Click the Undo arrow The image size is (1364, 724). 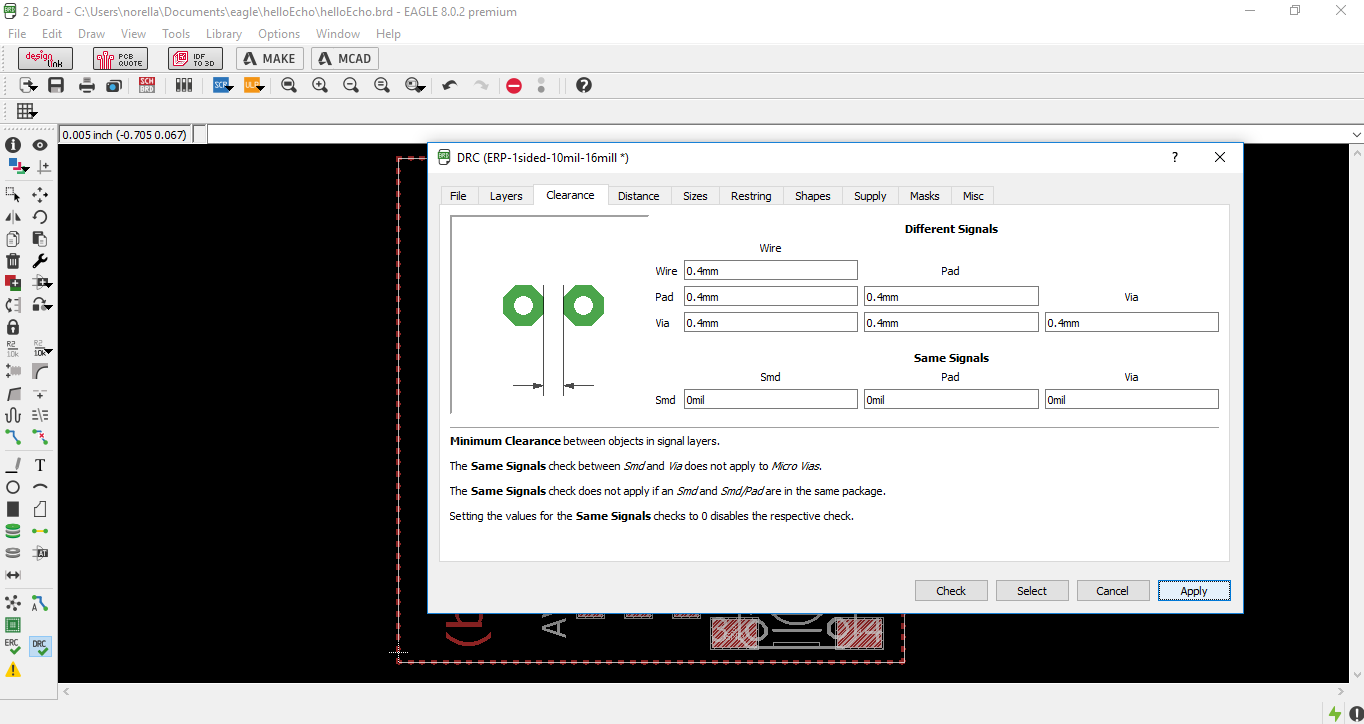pyautogui.click(x=450, y=85)
